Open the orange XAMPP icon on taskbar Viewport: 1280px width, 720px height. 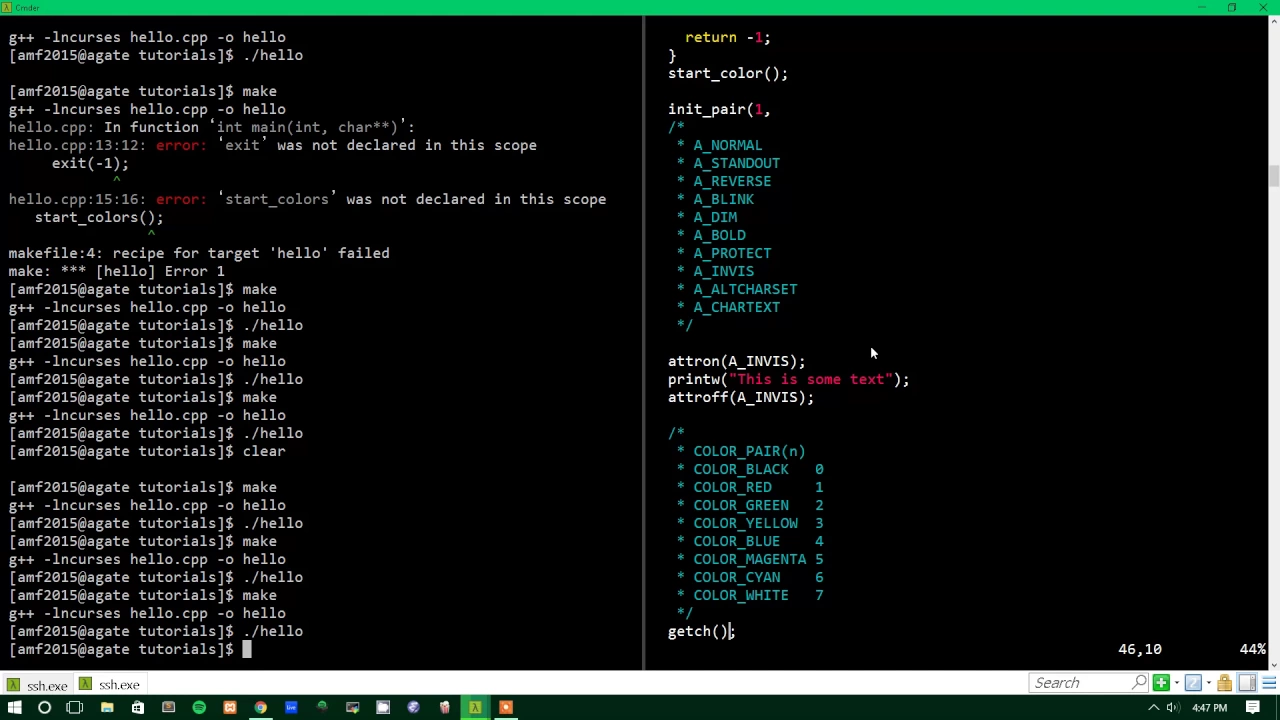[x=230, y=708]
